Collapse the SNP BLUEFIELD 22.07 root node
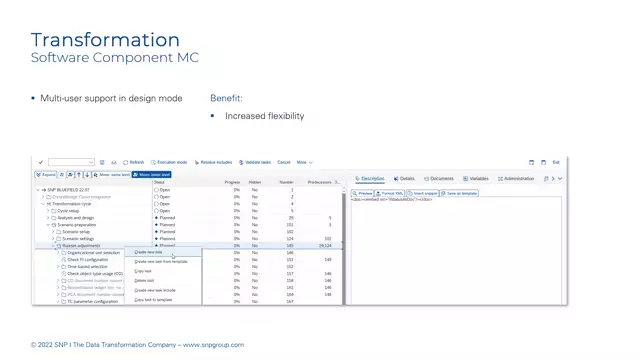640x360 pixels. (x=38, y=190)
